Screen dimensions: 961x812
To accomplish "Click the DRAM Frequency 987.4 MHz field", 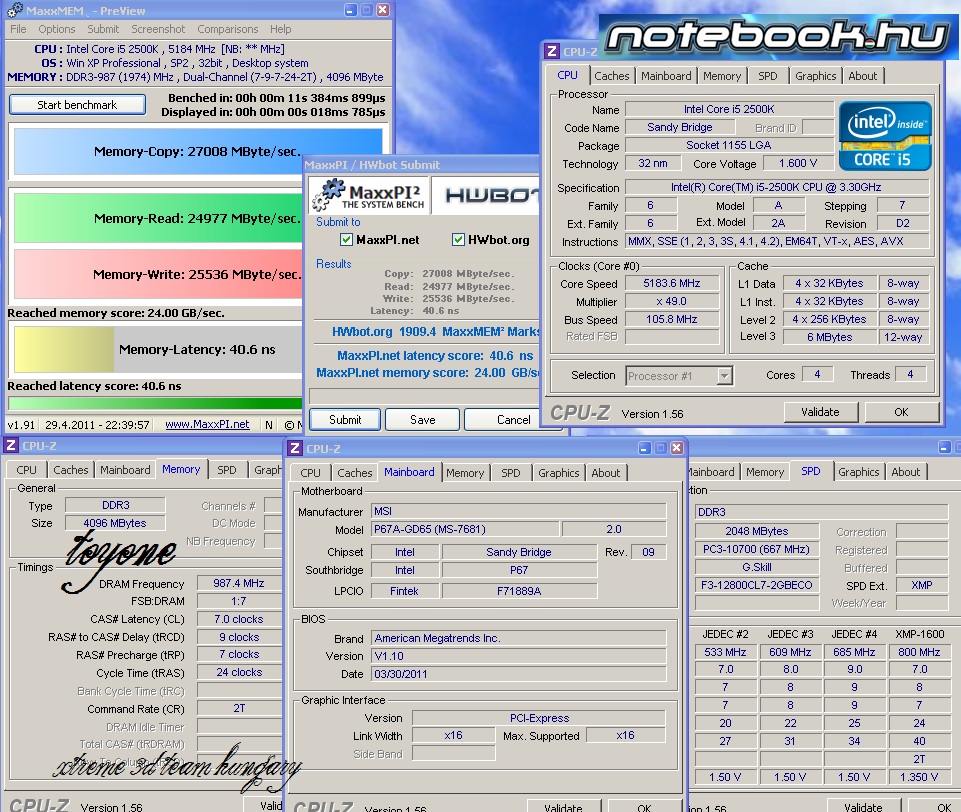I will (239, 583).
